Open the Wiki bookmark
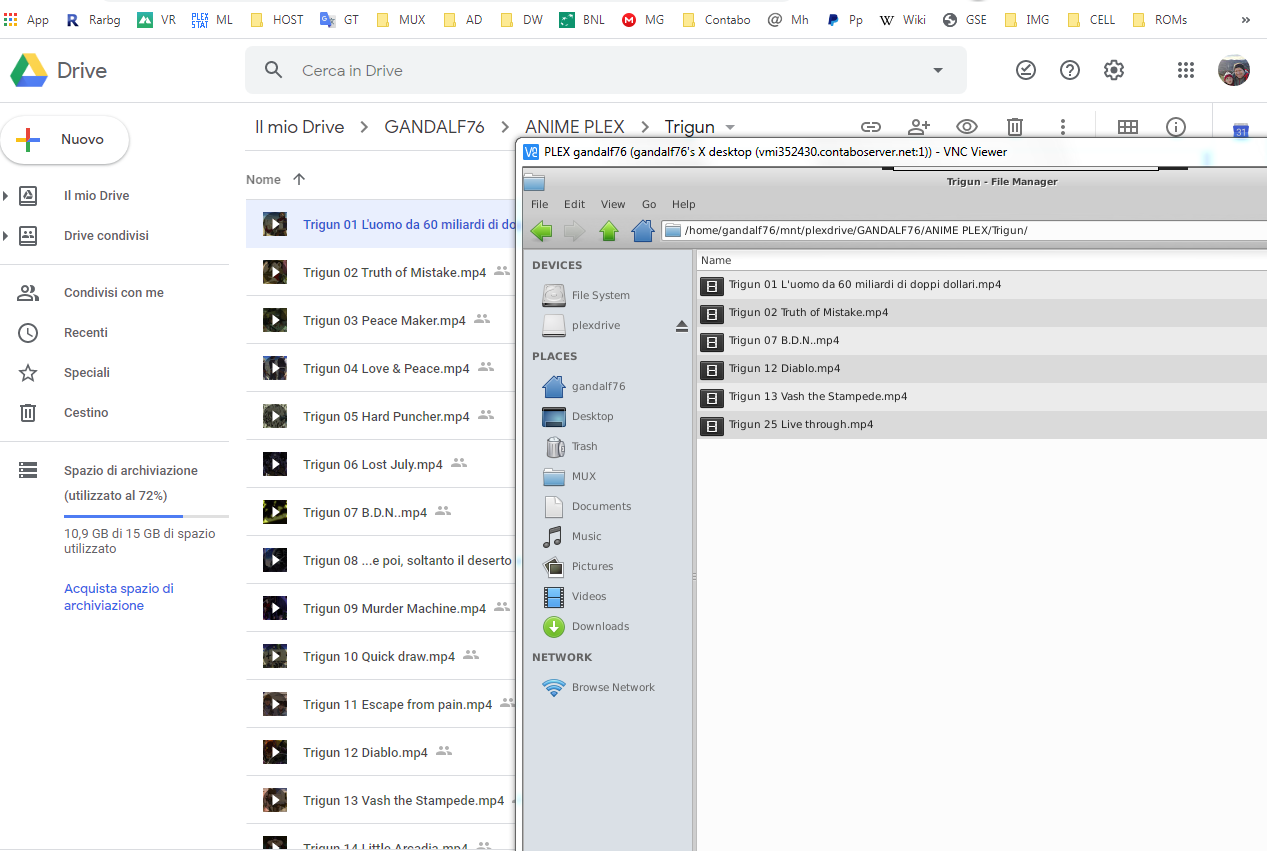This screenshot has height=851, width=1267. (903, 20)
